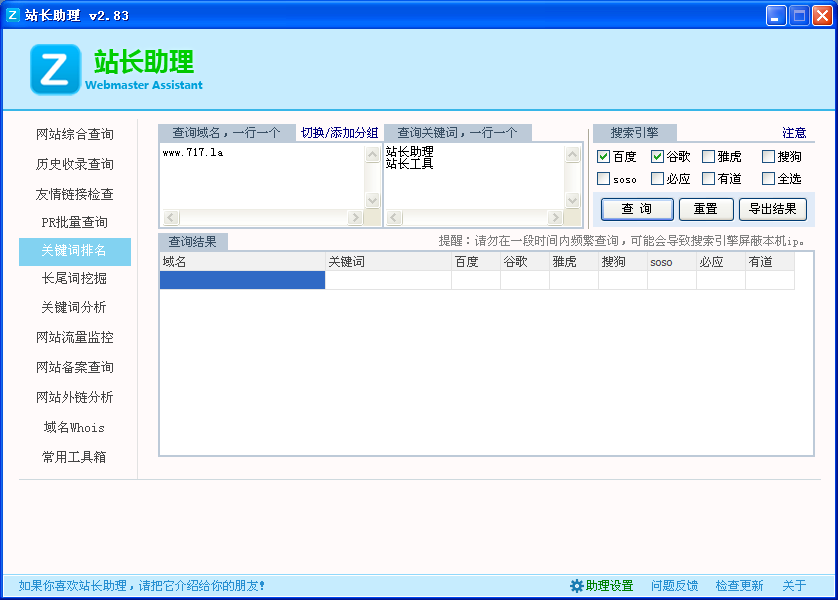Open 域名Whois in the sidebar

[x=75, y=427]
